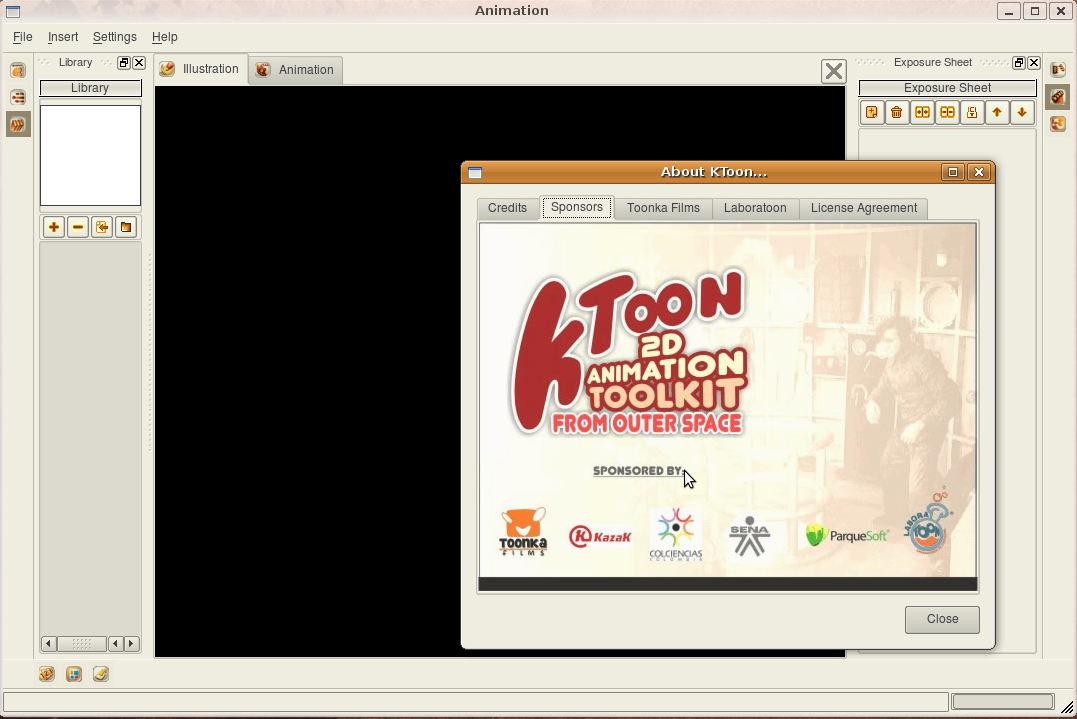Switch to the Animation workspace tab

(x=295, y=70)
